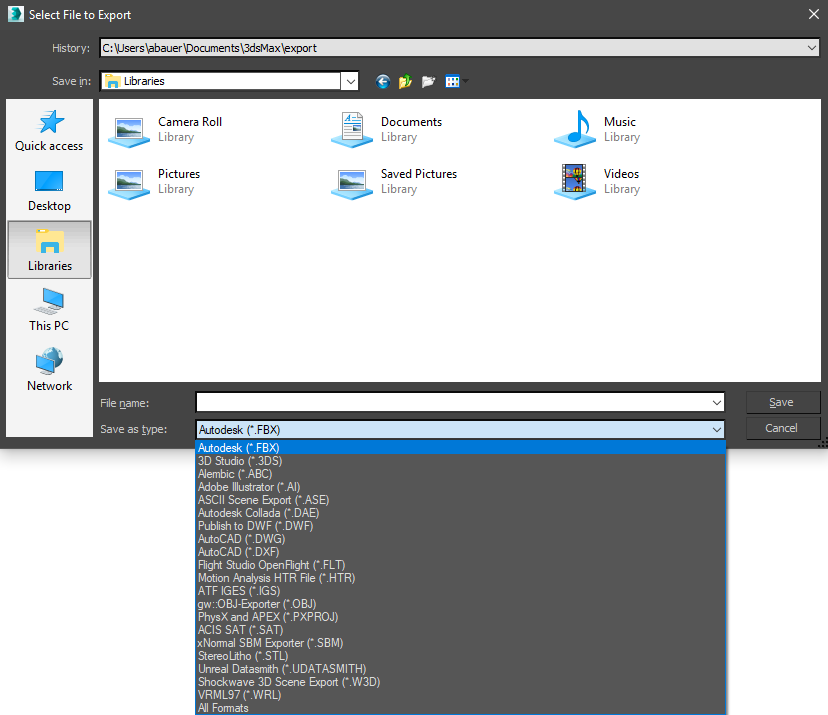This screenshot has width=828, height=715.
Task: Choose PhysX and APEX (*.PXPROJ)
Action: pyautogui.click(x=460, y=617)
